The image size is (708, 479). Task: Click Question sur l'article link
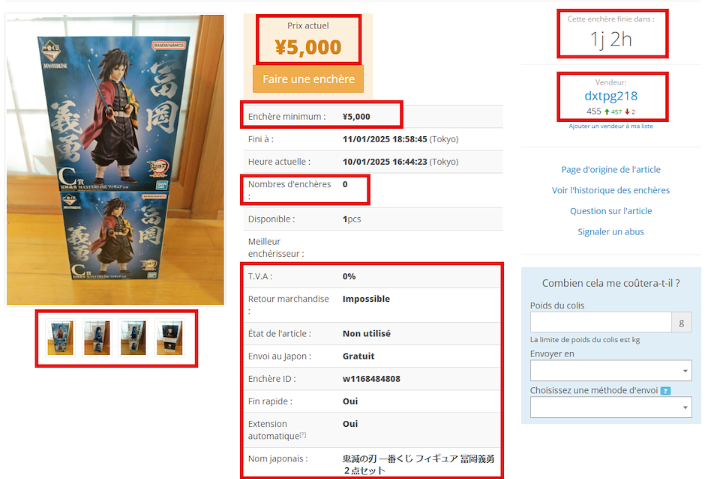611,211
